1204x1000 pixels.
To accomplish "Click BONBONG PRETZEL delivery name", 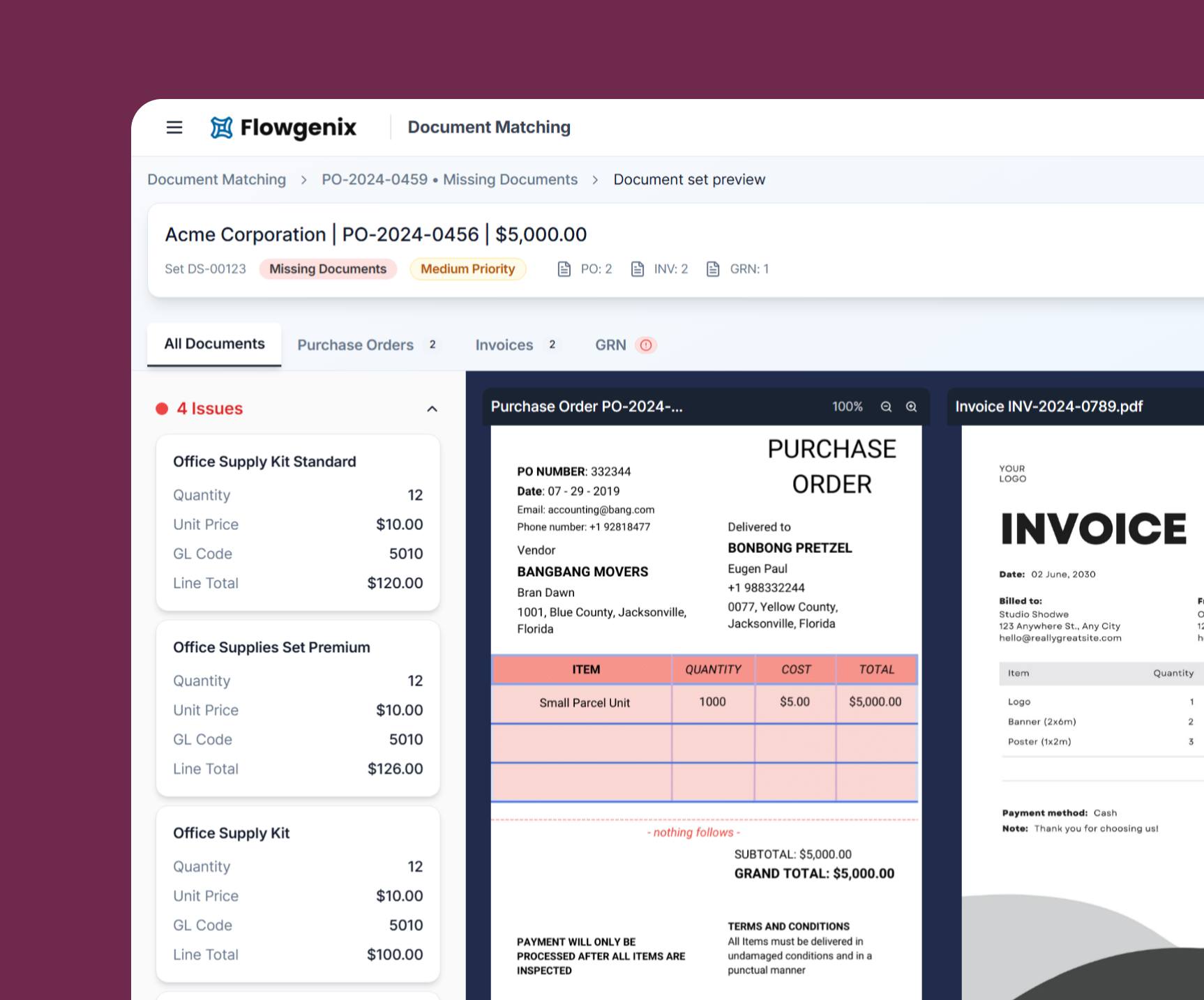I will 790,548.
